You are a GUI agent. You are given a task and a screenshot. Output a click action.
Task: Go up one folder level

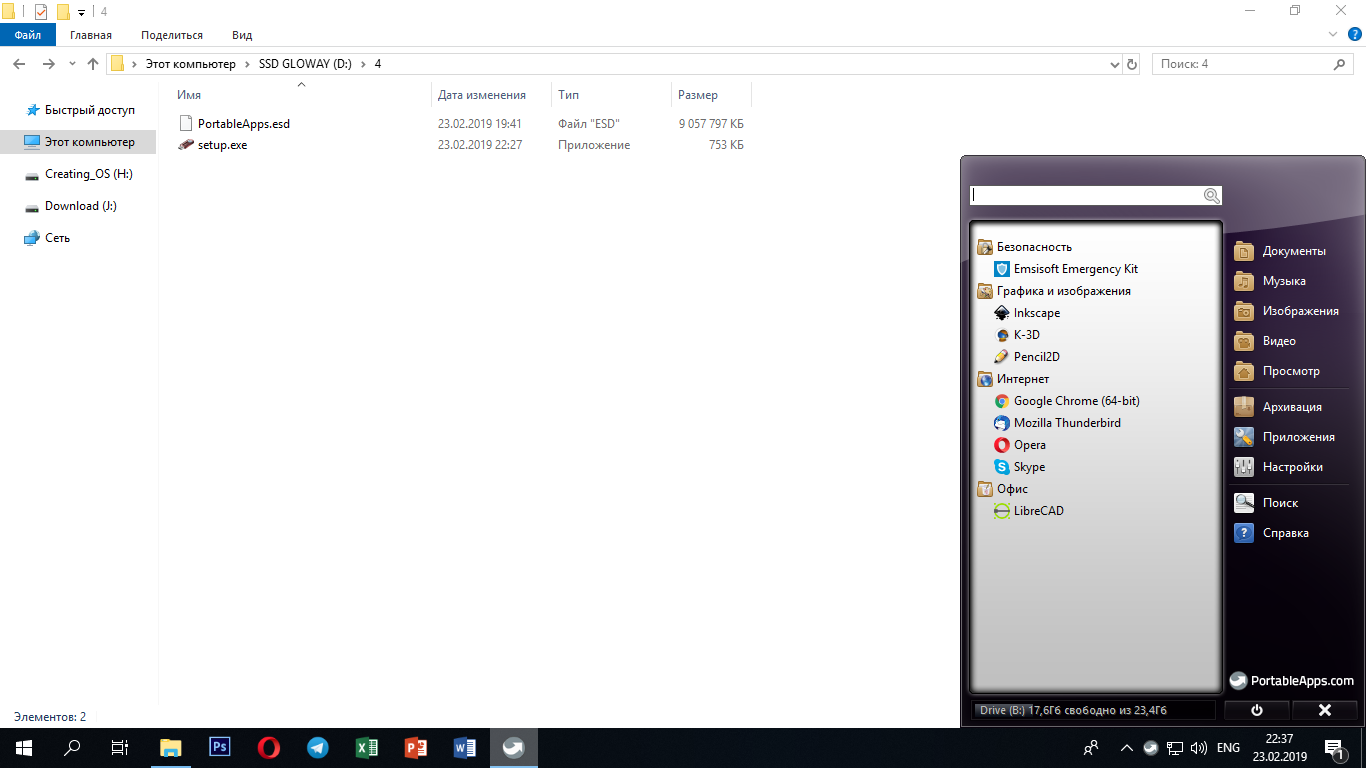click(93, 64)
